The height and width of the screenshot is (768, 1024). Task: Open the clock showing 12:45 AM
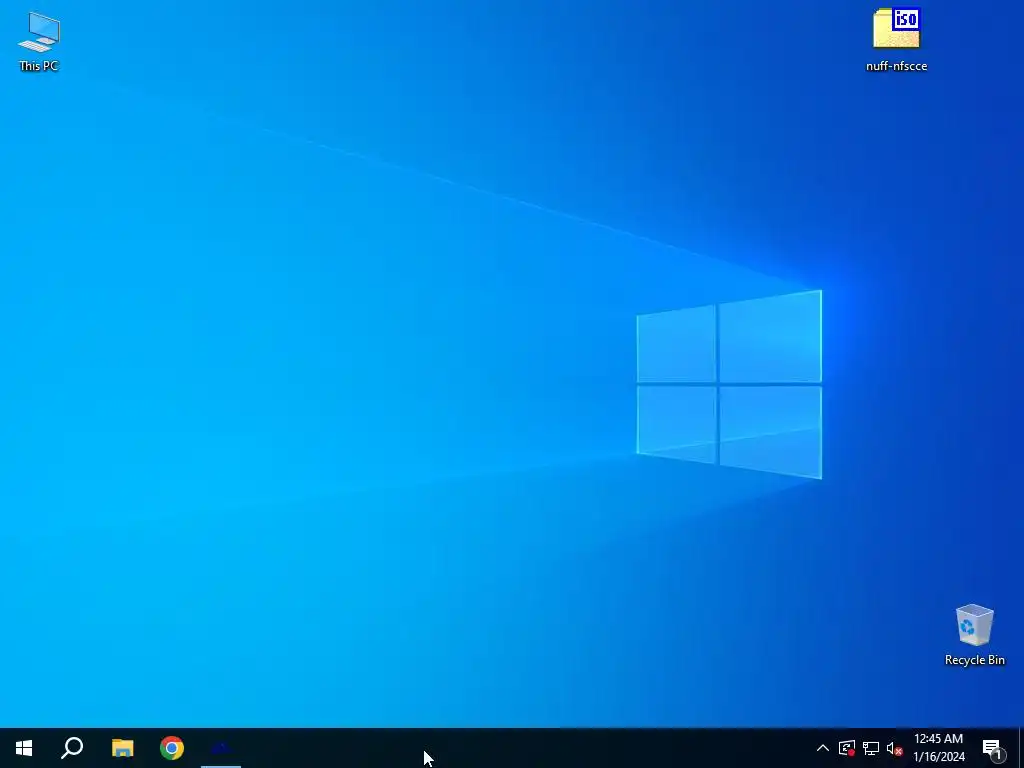point(938,748)
